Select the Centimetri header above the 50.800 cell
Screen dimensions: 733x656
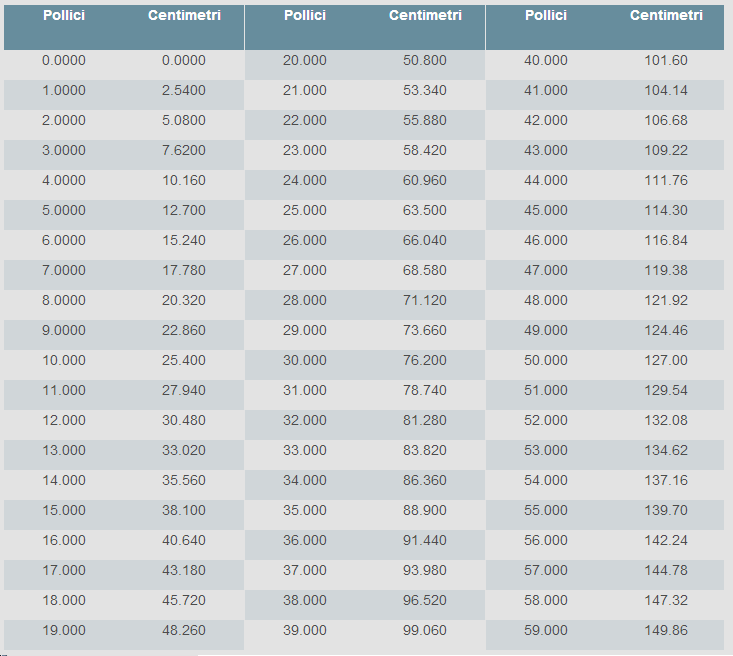(x=425, y=16)
